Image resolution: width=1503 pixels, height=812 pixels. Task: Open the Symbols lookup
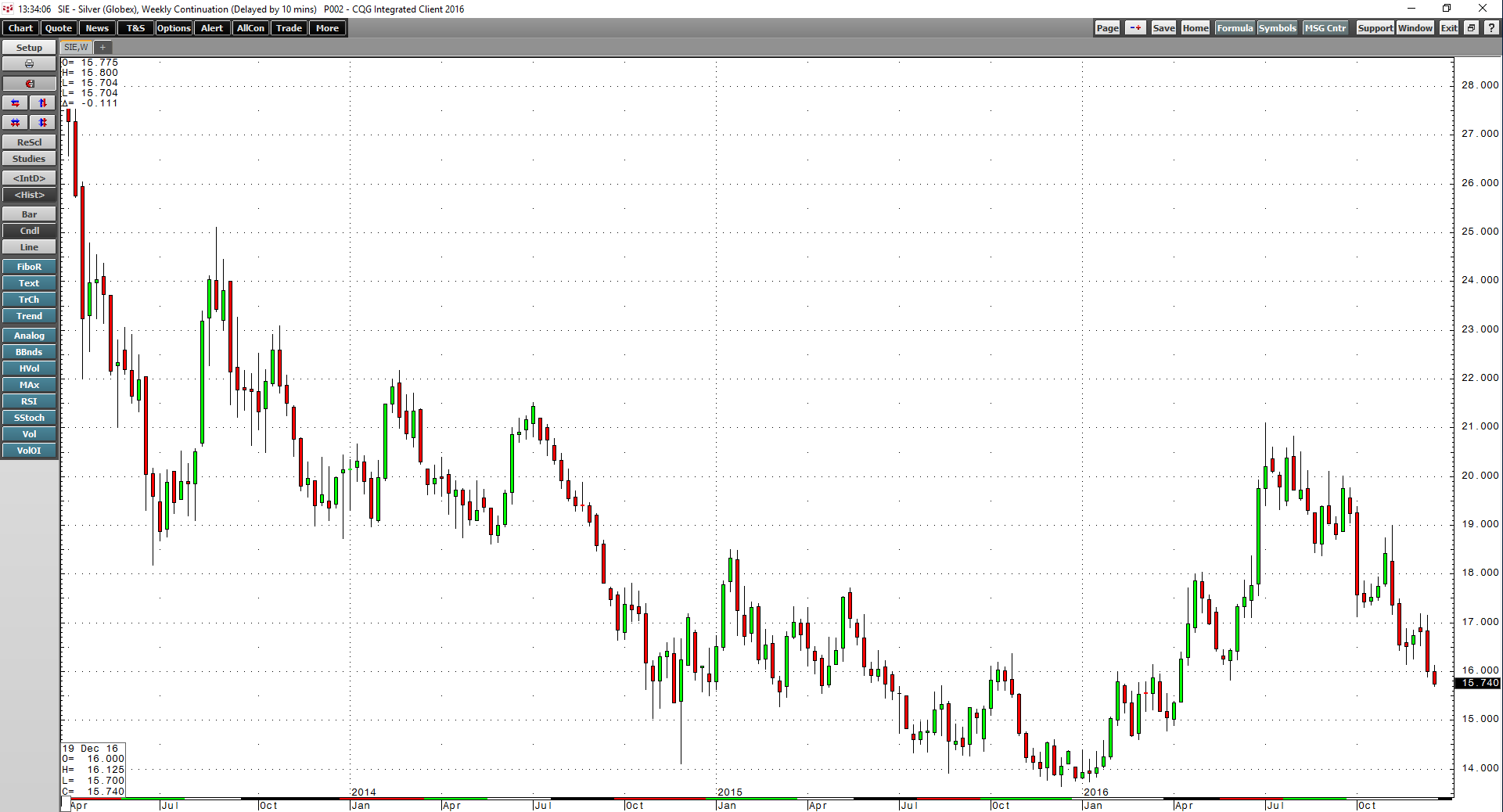coord(1278,28)
